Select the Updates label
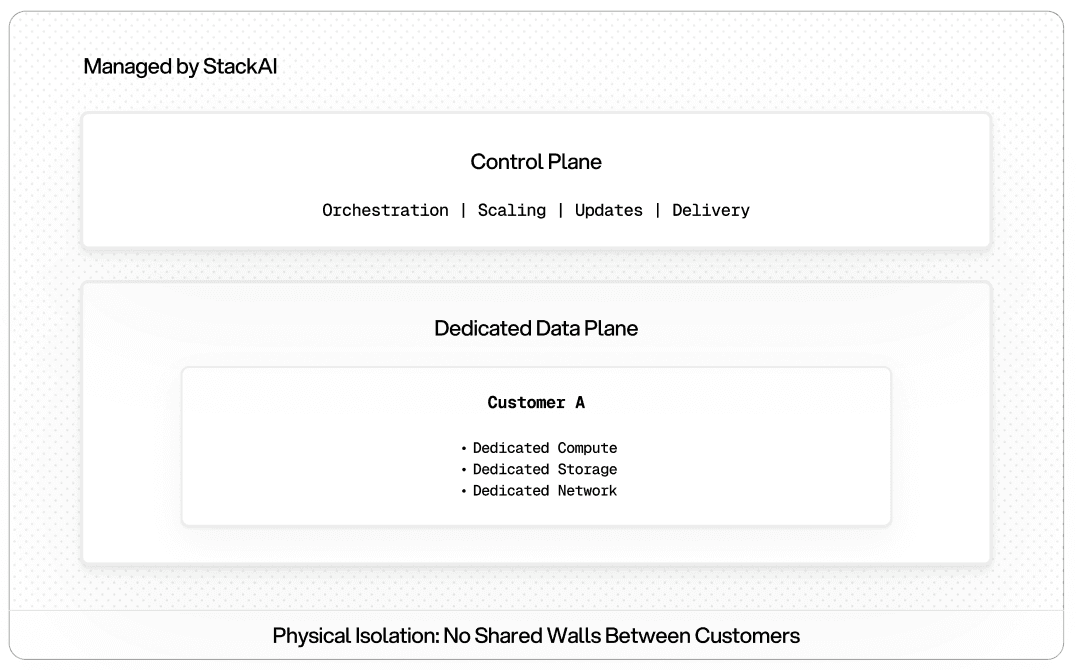The image size is (1076, 670). pos(608,210)
